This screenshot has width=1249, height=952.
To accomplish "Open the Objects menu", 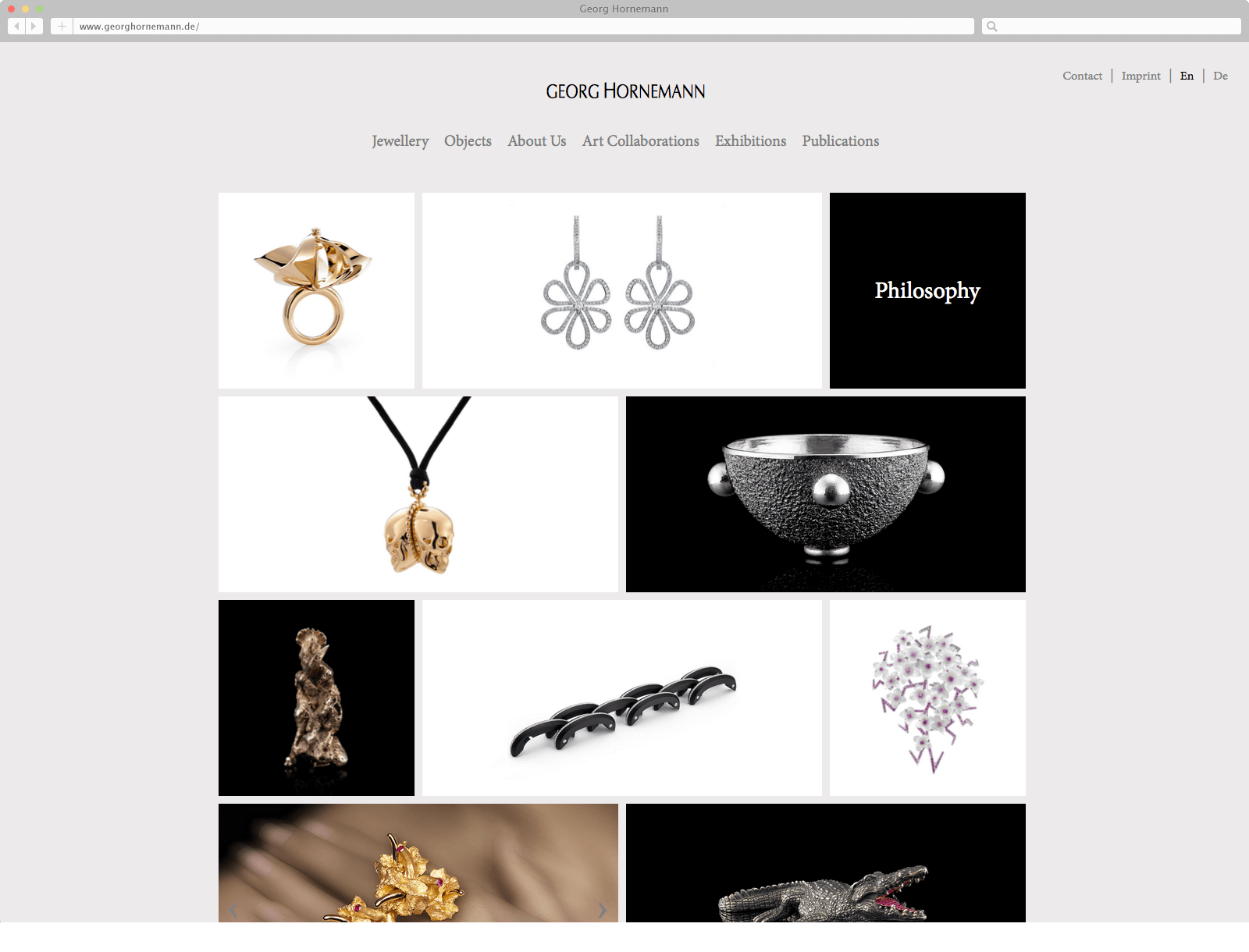I will tap(468, 141).
